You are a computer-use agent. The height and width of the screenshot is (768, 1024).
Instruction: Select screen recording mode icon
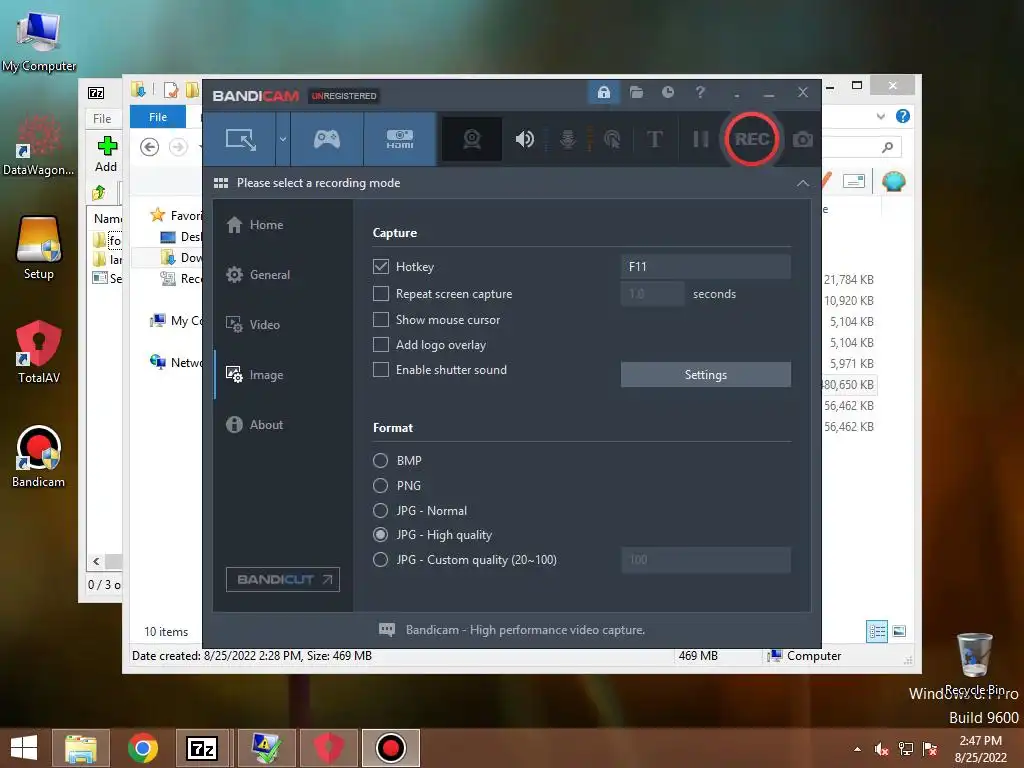[x=240, y=139]
